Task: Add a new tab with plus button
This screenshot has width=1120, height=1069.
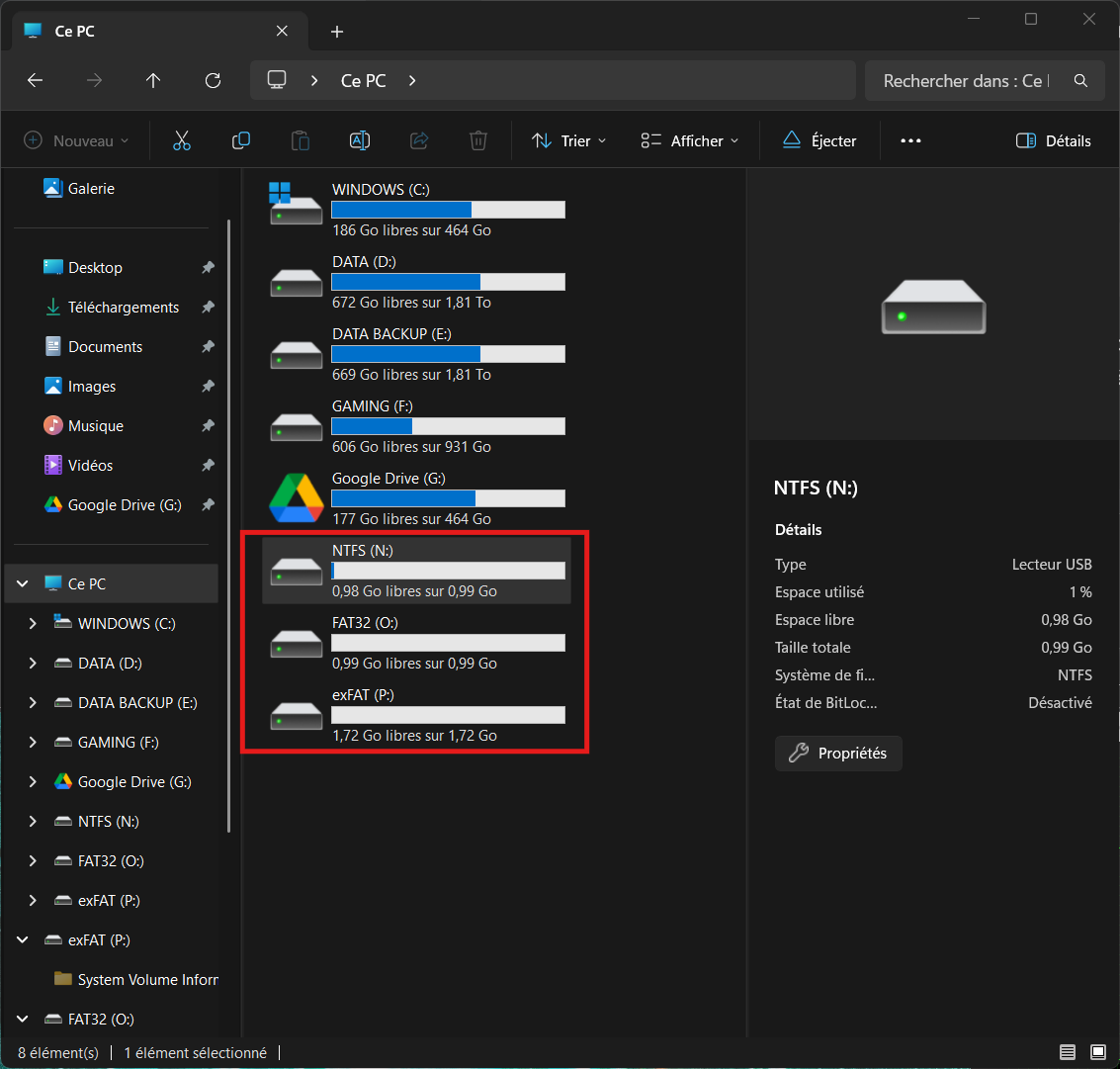Action: 337,32
